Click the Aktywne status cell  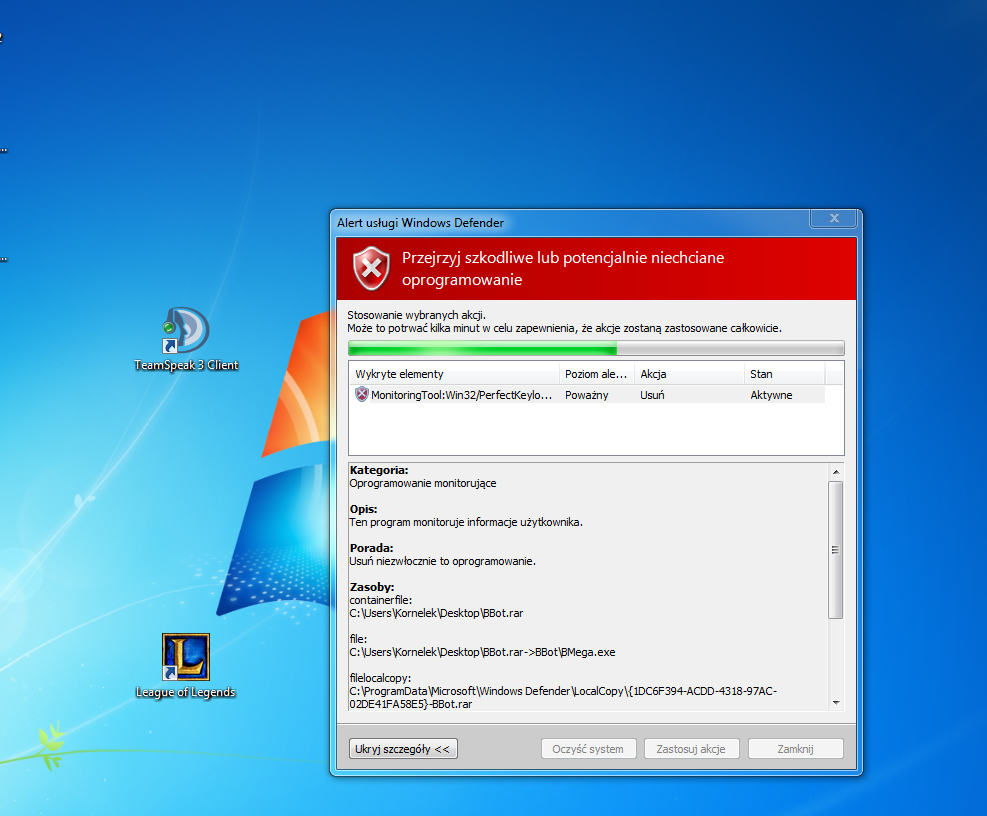(x=771, y=395)
